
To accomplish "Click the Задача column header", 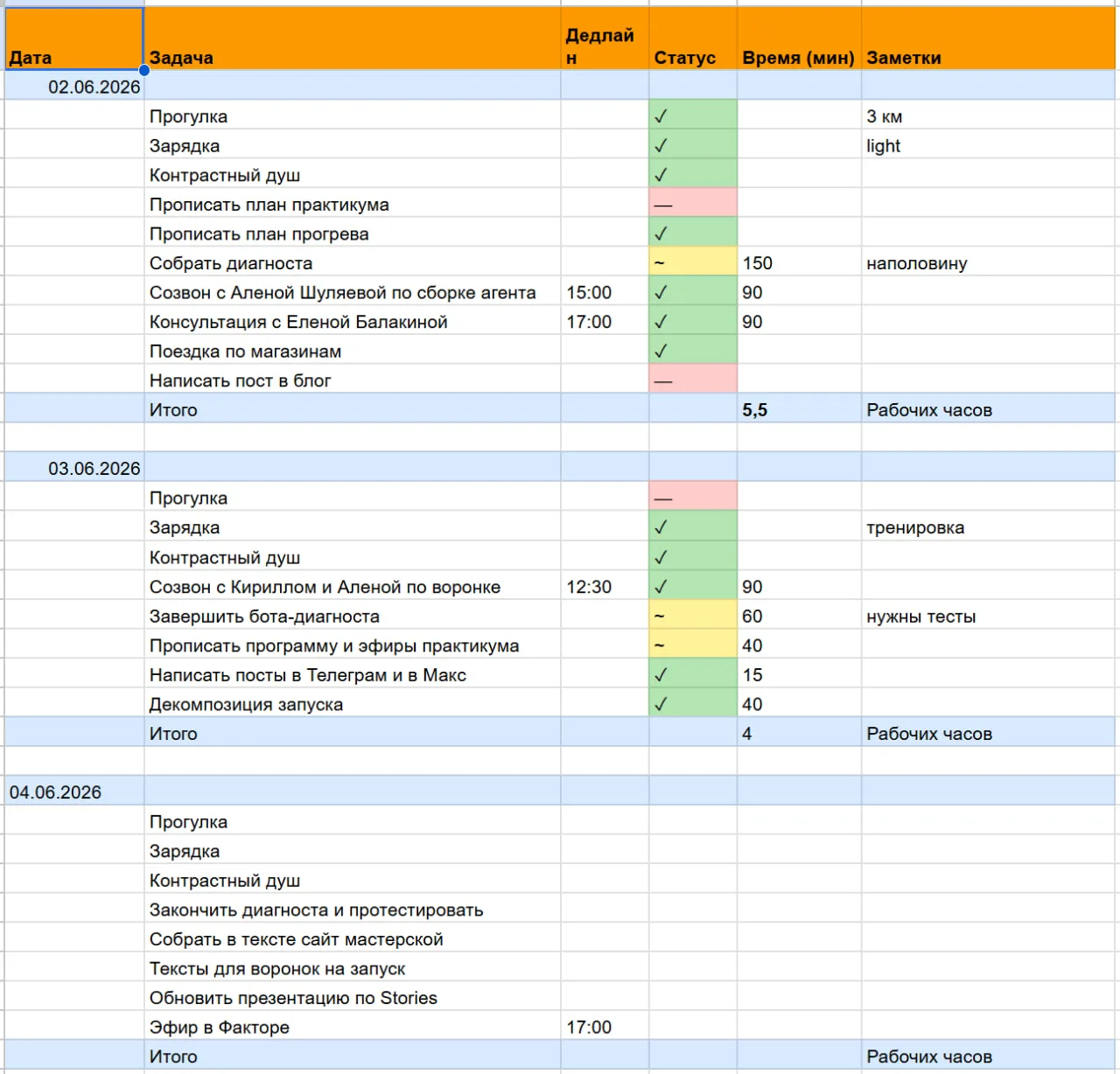I will coord(353,38).
